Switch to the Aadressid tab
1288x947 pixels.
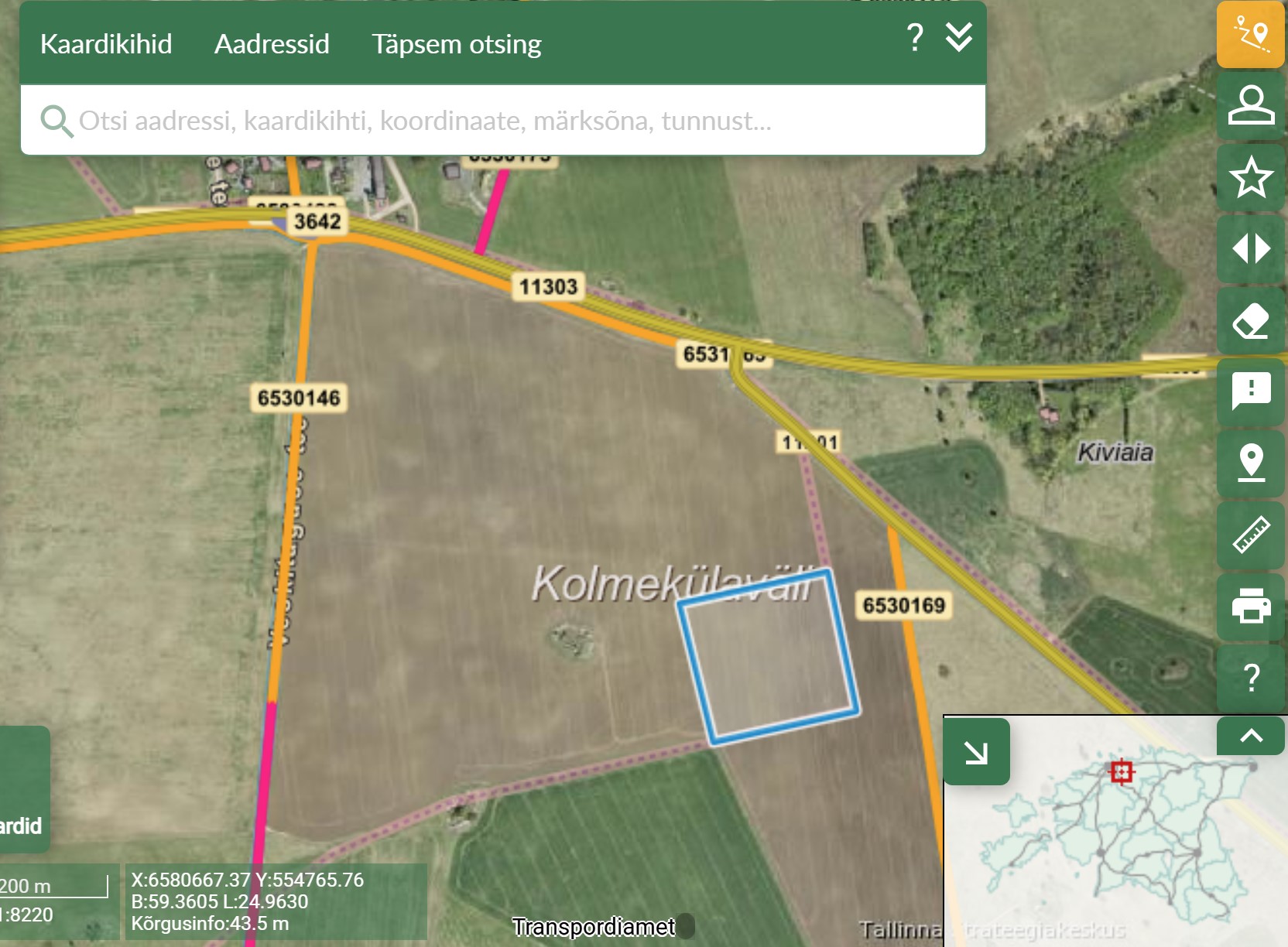272,44
